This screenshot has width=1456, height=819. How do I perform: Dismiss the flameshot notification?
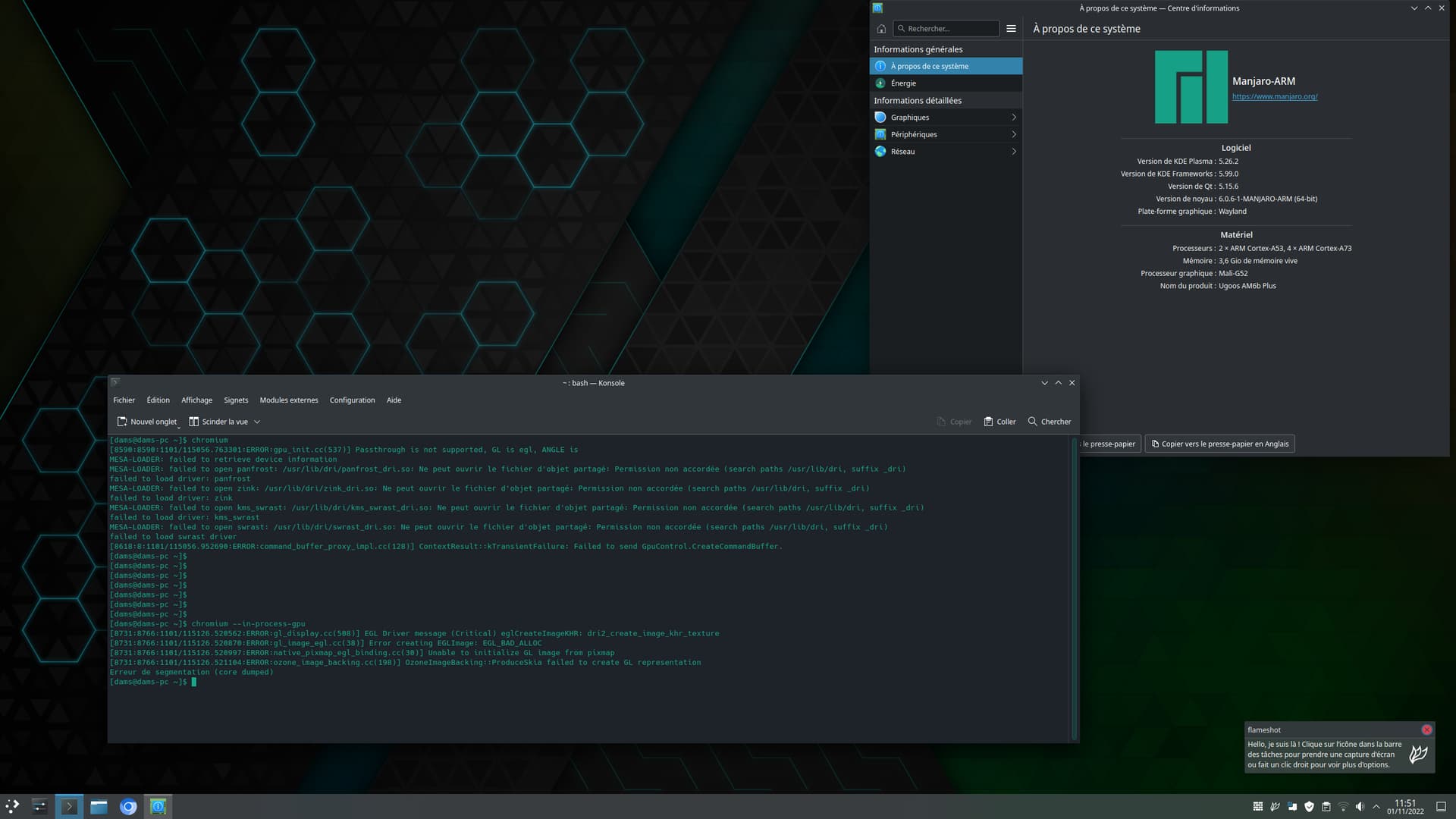[x=1426, y=730]
